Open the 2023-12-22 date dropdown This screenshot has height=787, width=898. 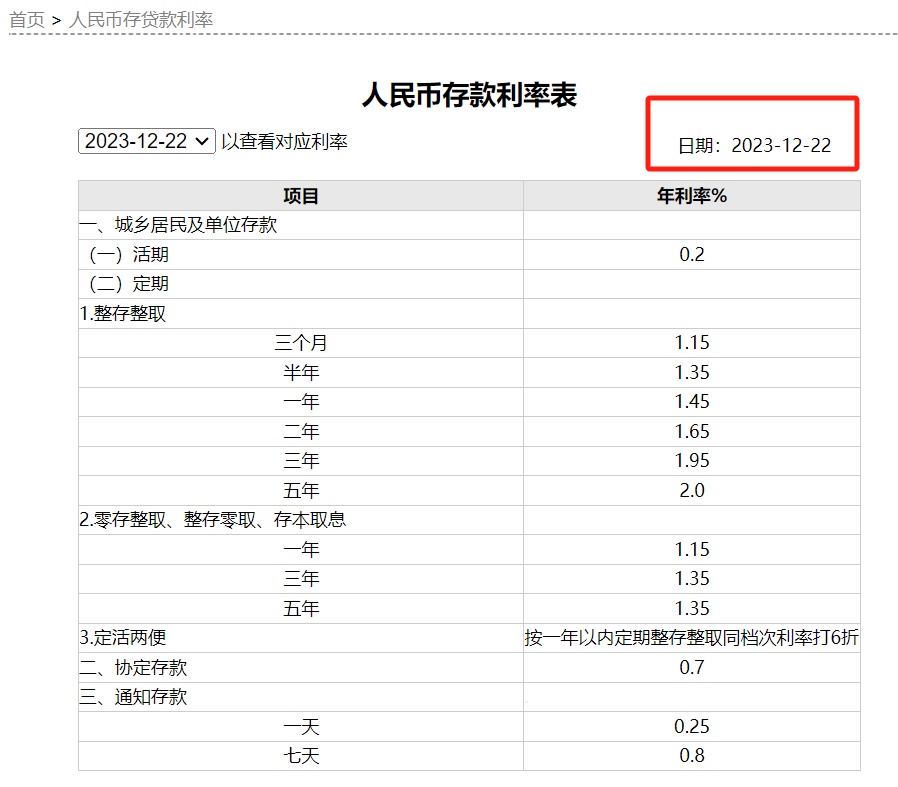point(145,140)
